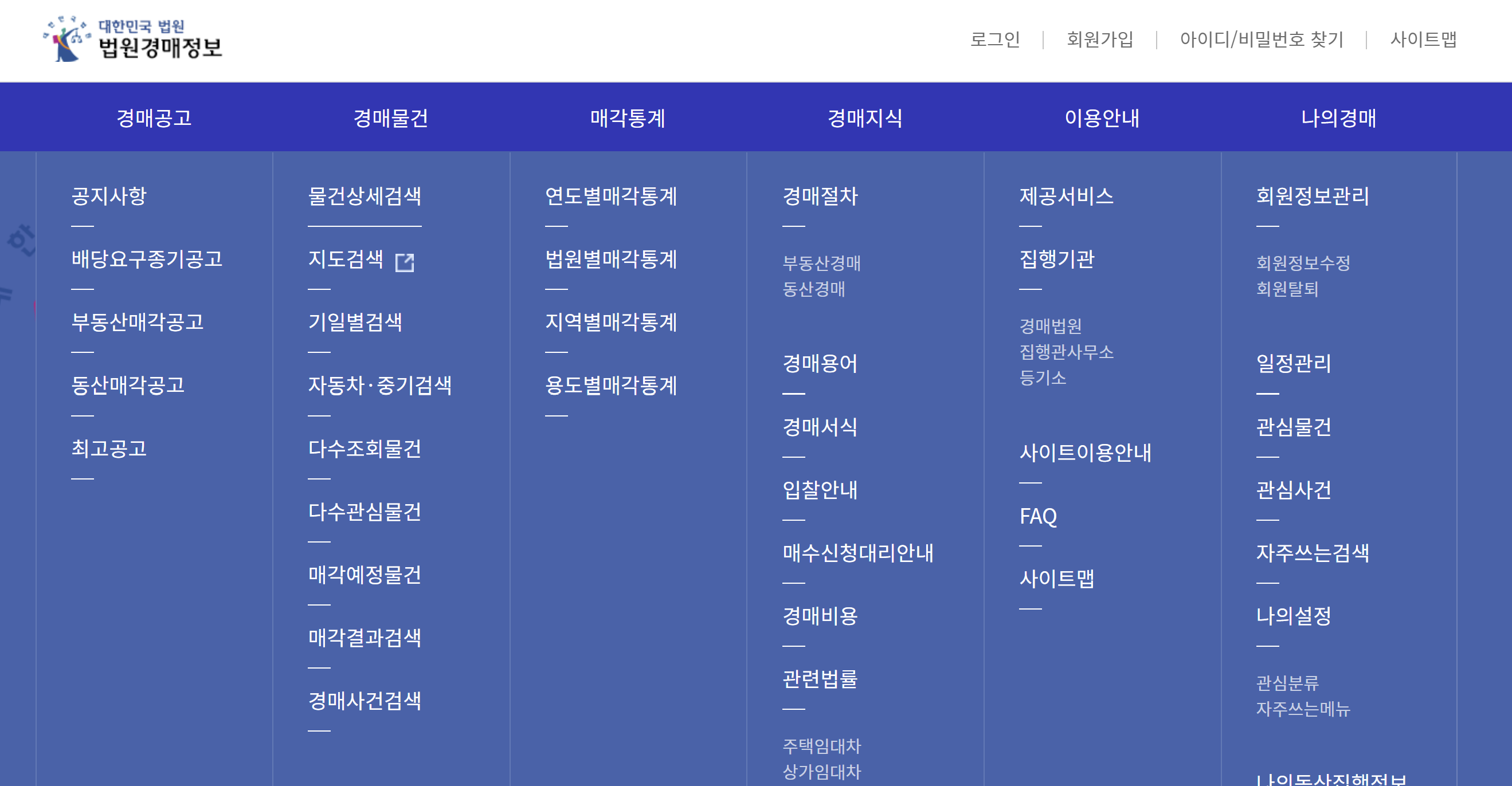Open FAQ submenu item
This screenshot has width=1512, height=786.
(x=1039, y=516)
